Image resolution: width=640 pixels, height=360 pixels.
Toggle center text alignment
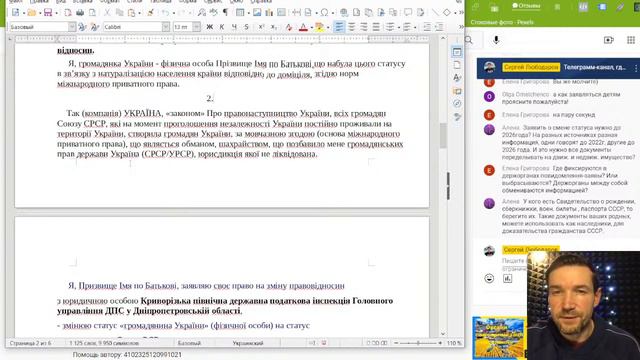351,27
